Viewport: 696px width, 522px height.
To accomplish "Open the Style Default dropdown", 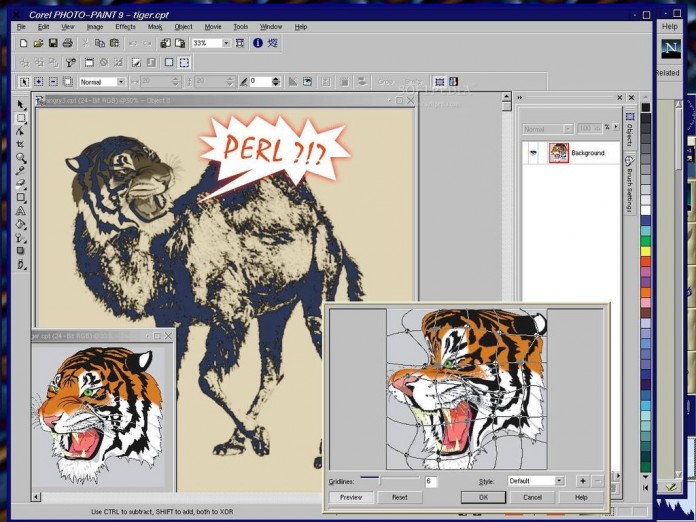I will point(559,481).
